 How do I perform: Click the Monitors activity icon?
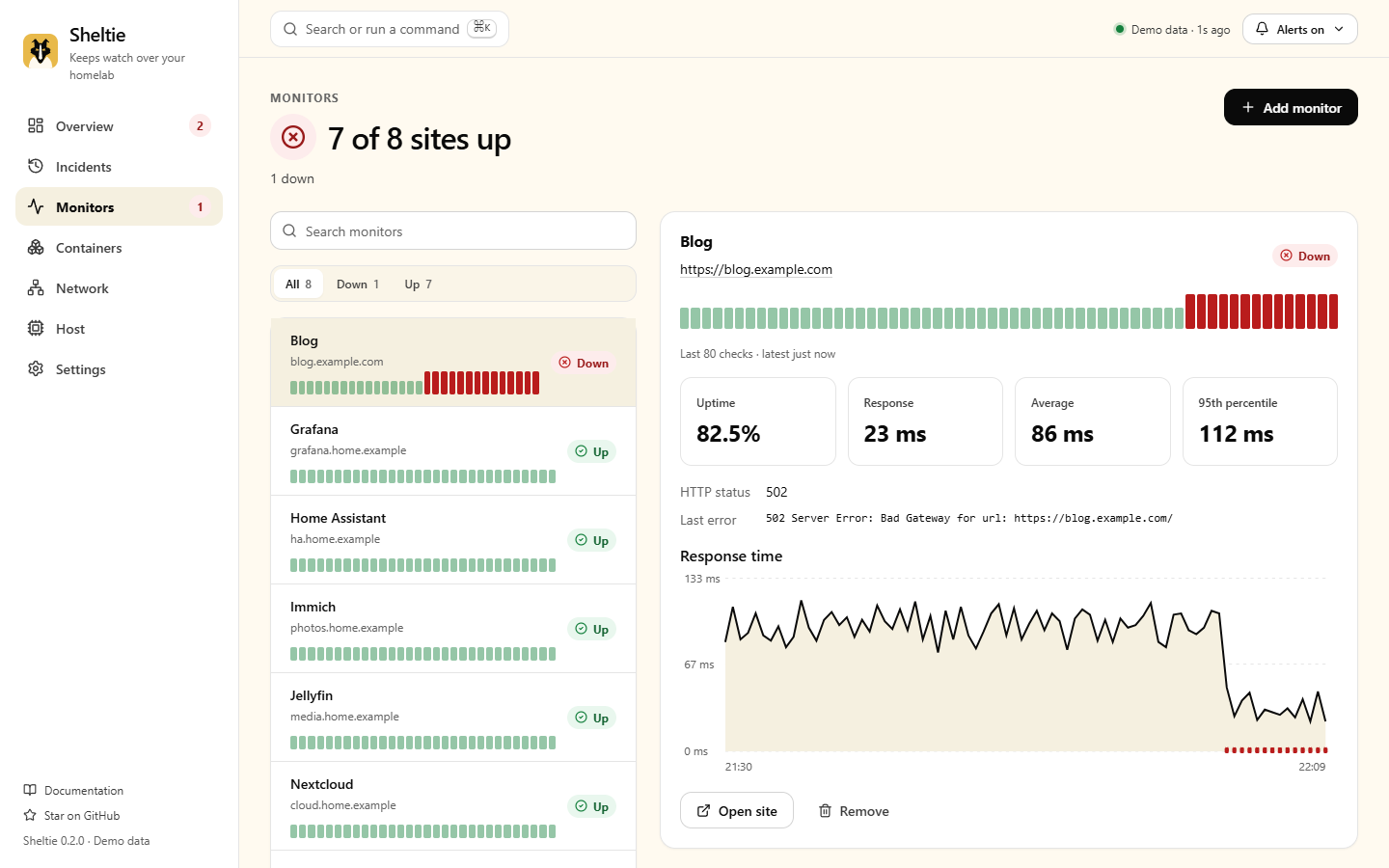36,207
